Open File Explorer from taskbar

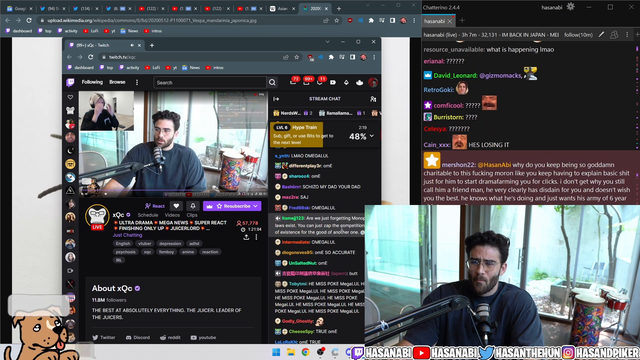(291, 352)
